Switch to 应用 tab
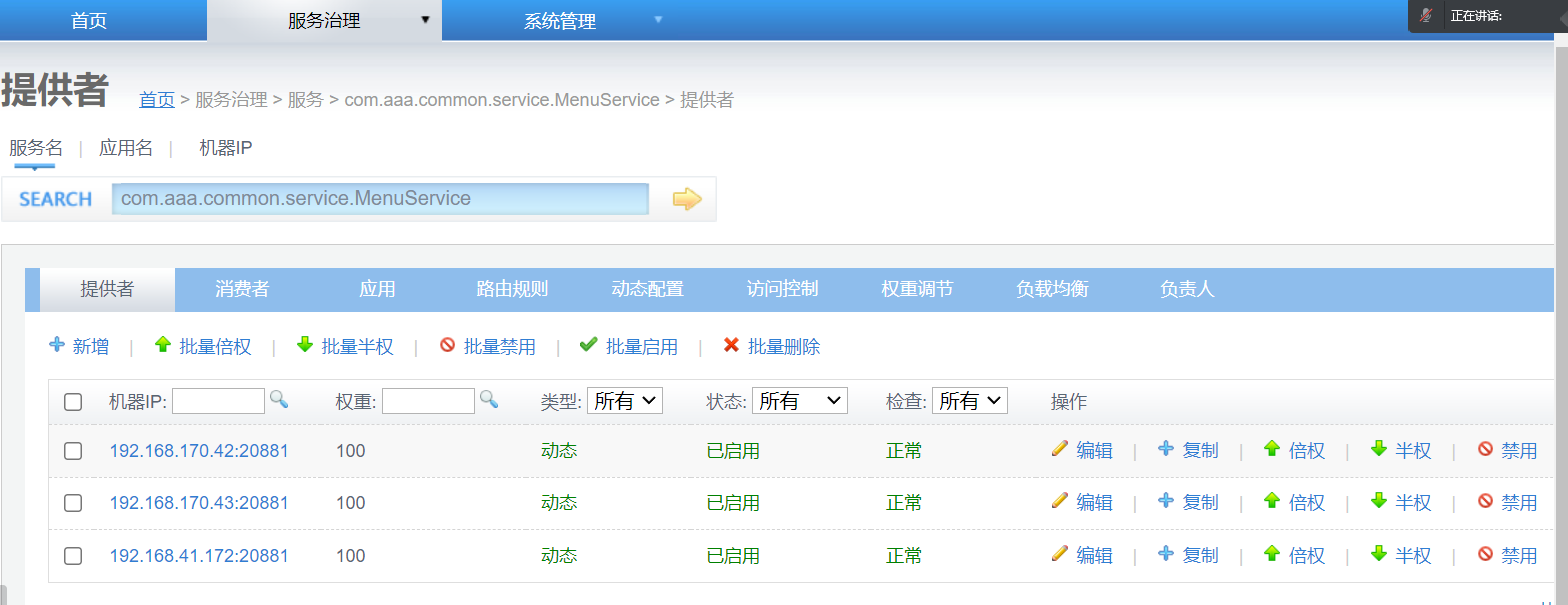Screen dimensions: 1568x605 pyautogui.click(x=377, y=289)
